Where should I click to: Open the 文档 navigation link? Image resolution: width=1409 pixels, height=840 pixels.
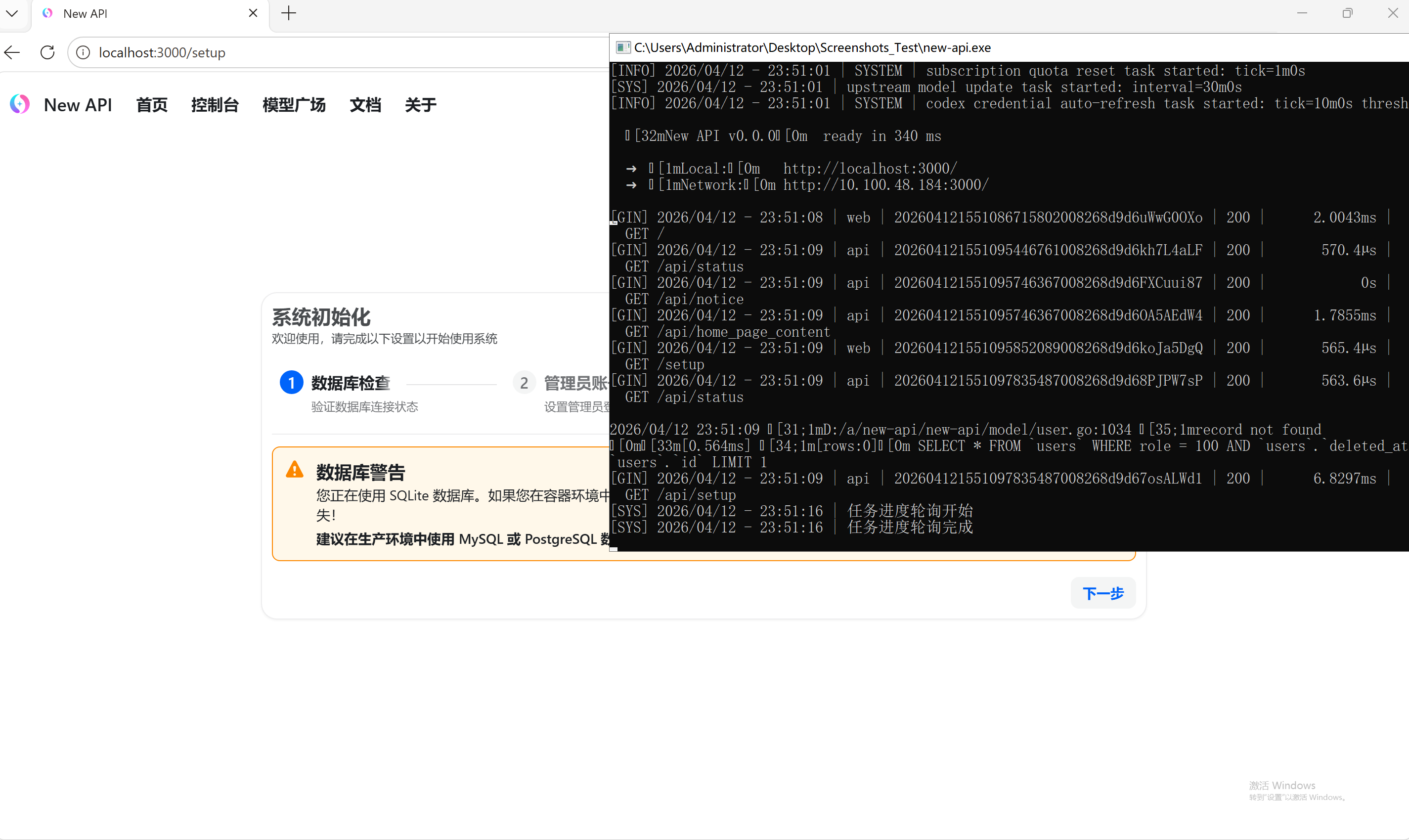pyautogui.click(x=365, y=105)
